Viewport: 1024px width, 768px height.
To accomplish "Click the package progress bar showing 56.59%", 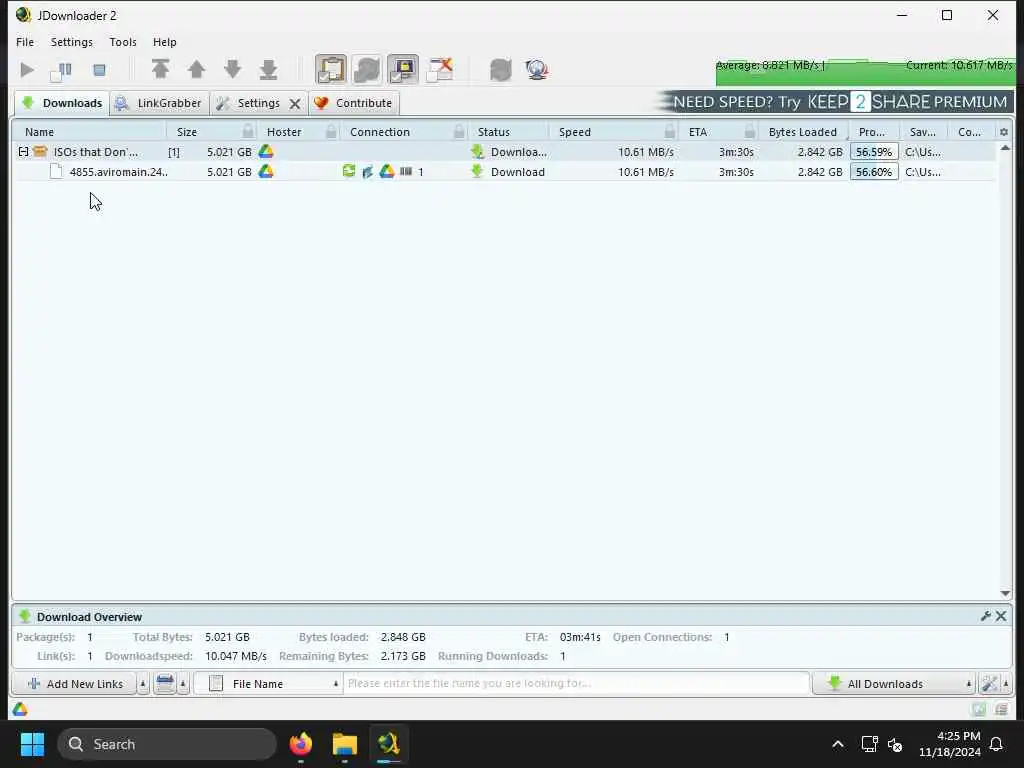I will point(874,152).
